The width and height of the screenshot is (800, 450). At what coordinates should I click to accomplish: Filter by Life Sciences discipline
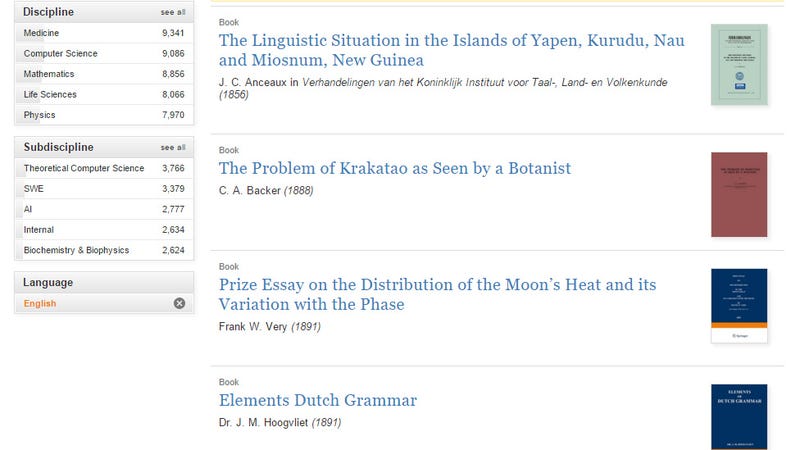(x=104, y=94)
